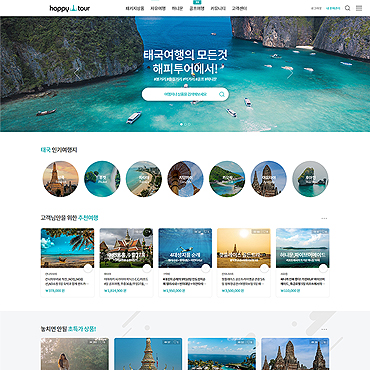Open the highlighted golf travel menu item

pyautogui.click(x=197, y=9)
